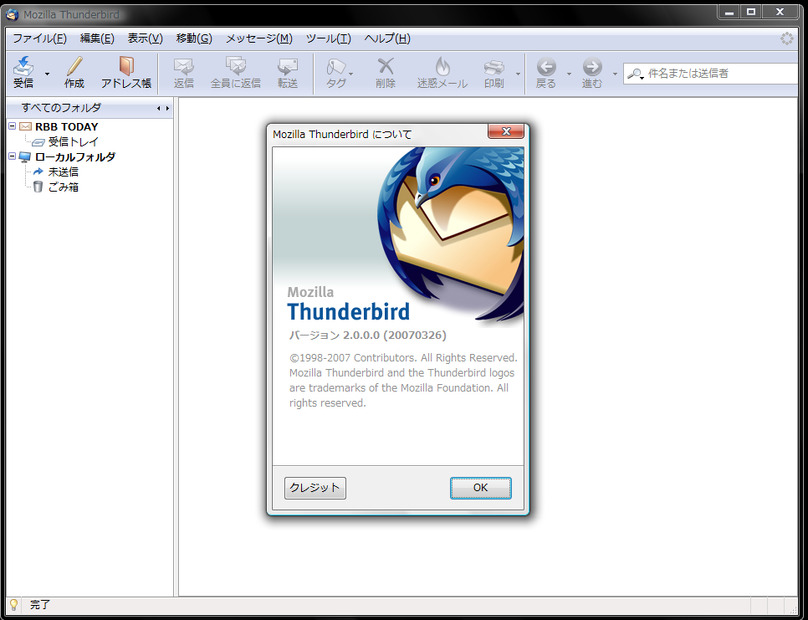Screen dimensions: 808x620
Task: Click the Thunderbird logo image in dialog
Action: tap(450, 234)
